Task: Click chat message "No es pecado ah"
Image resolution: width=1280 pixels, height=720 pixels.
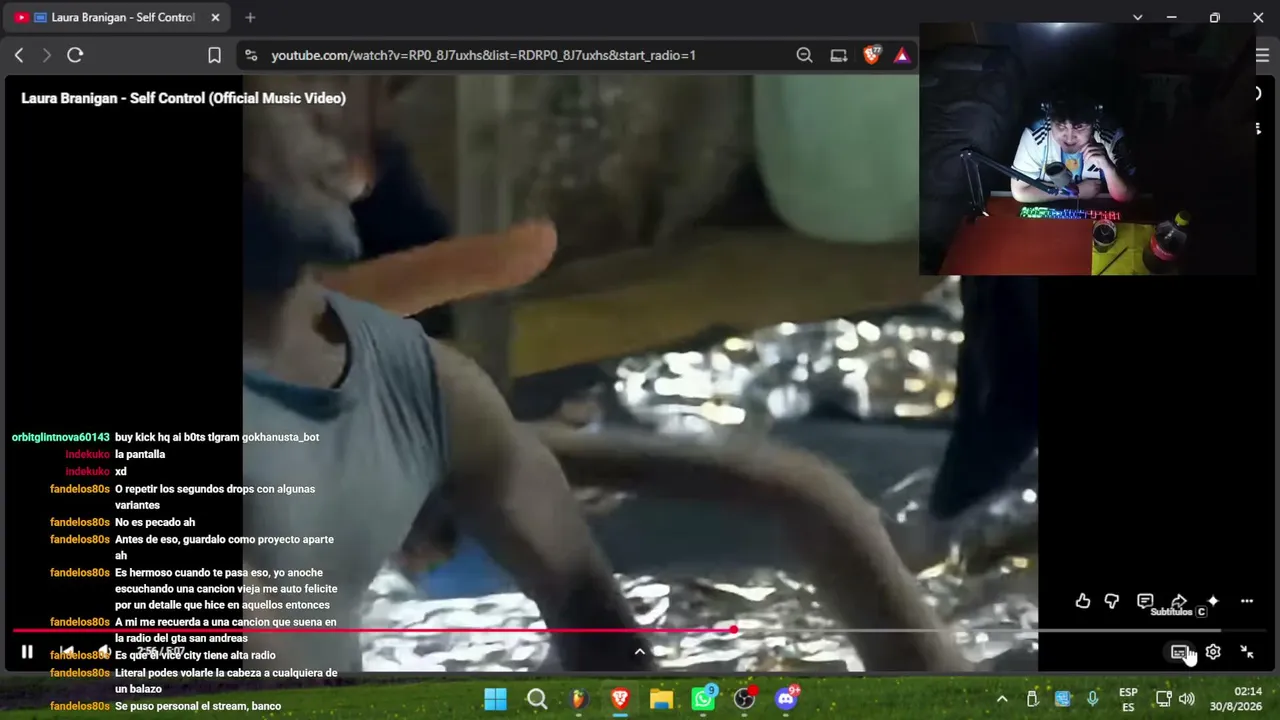Action: coord(155,522)
